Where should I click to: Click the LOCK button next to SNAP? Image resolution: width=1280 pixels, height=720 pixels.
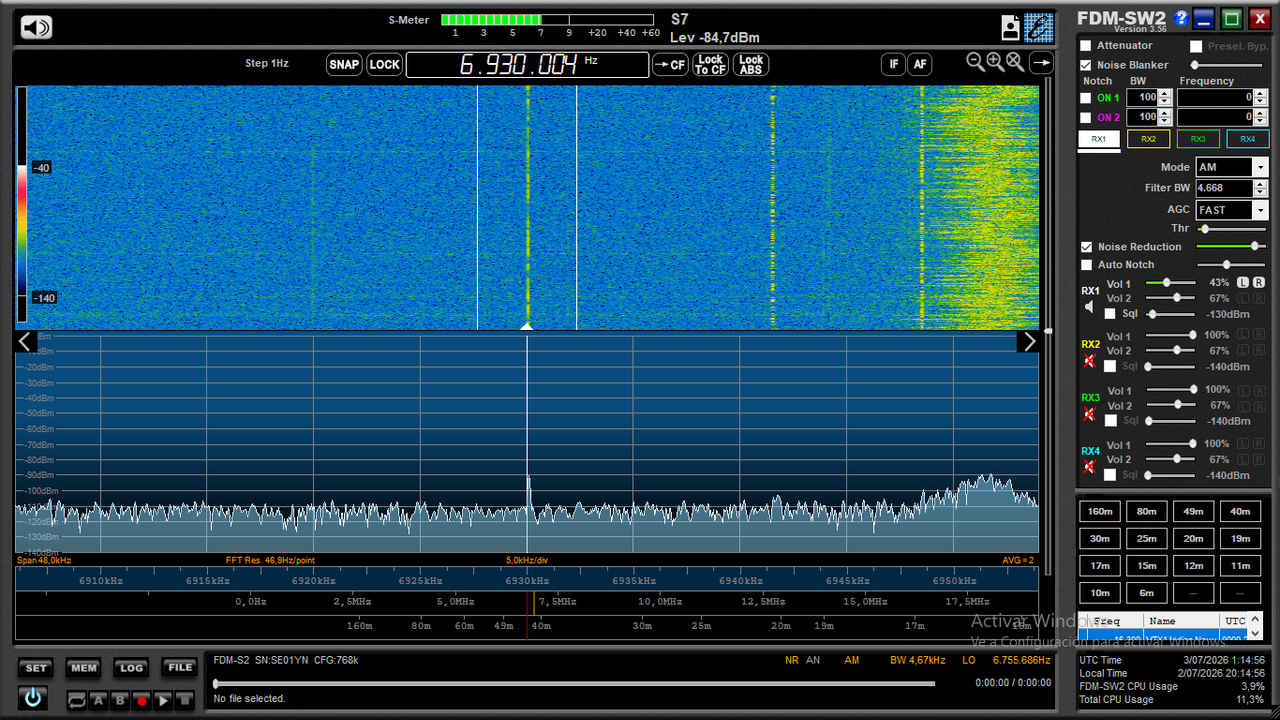point(384,65)
